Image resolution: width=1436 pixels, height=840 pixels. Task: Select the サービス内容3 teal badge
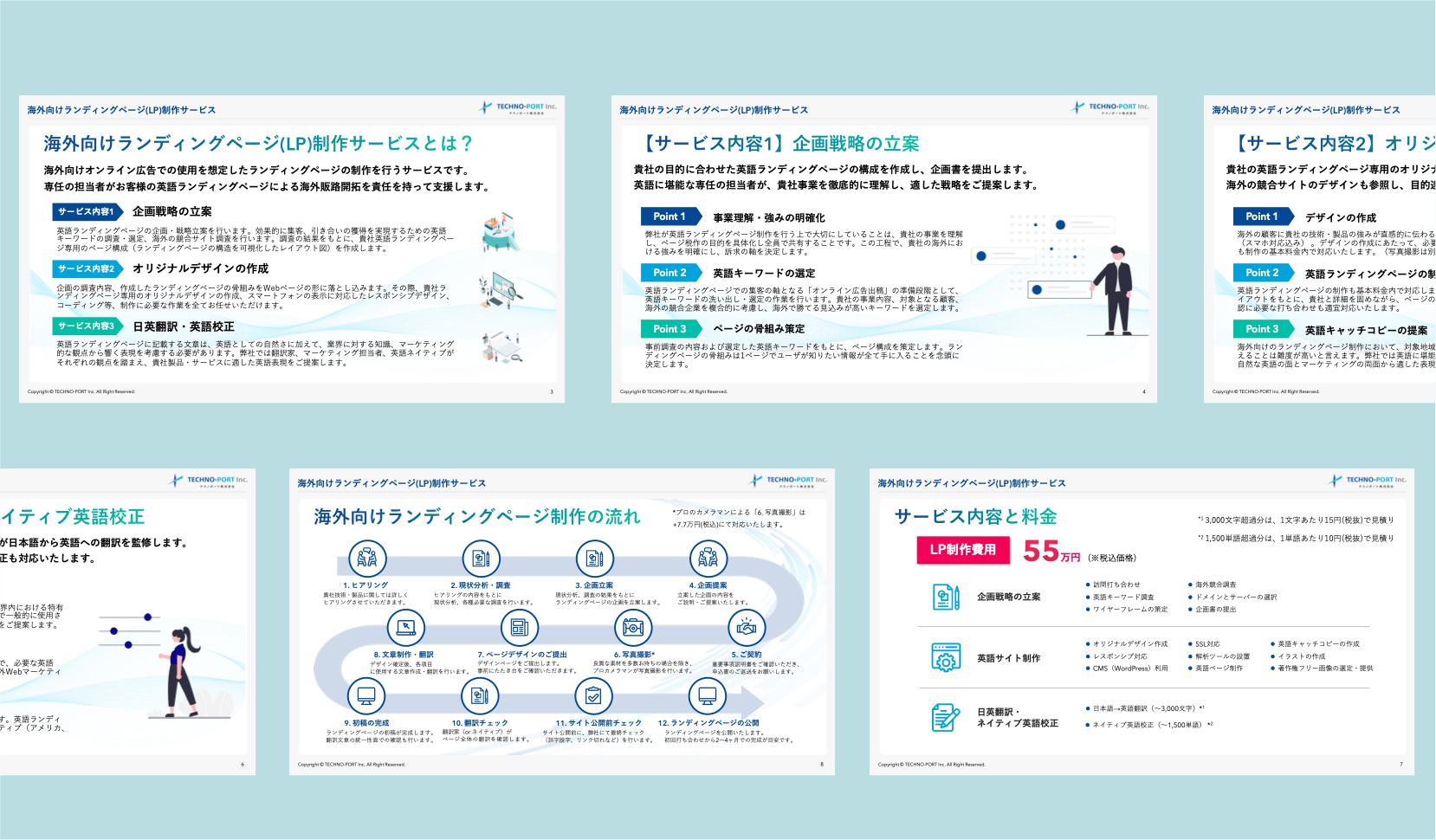click(x=86, y=326)
